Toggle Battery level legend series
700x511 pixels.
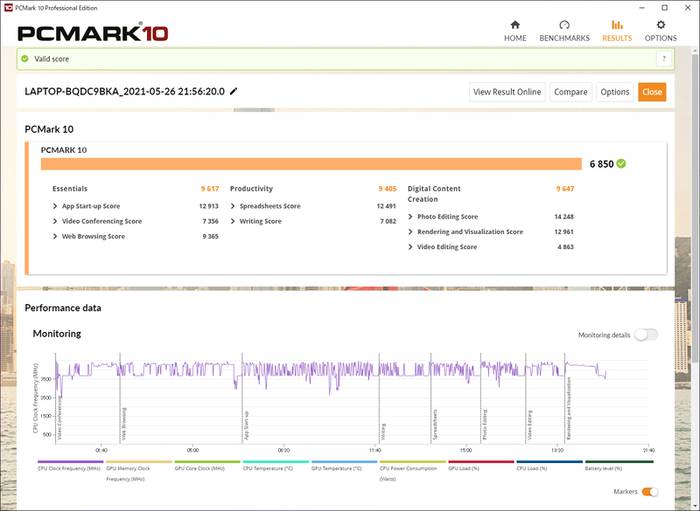[x=619, y=467]
